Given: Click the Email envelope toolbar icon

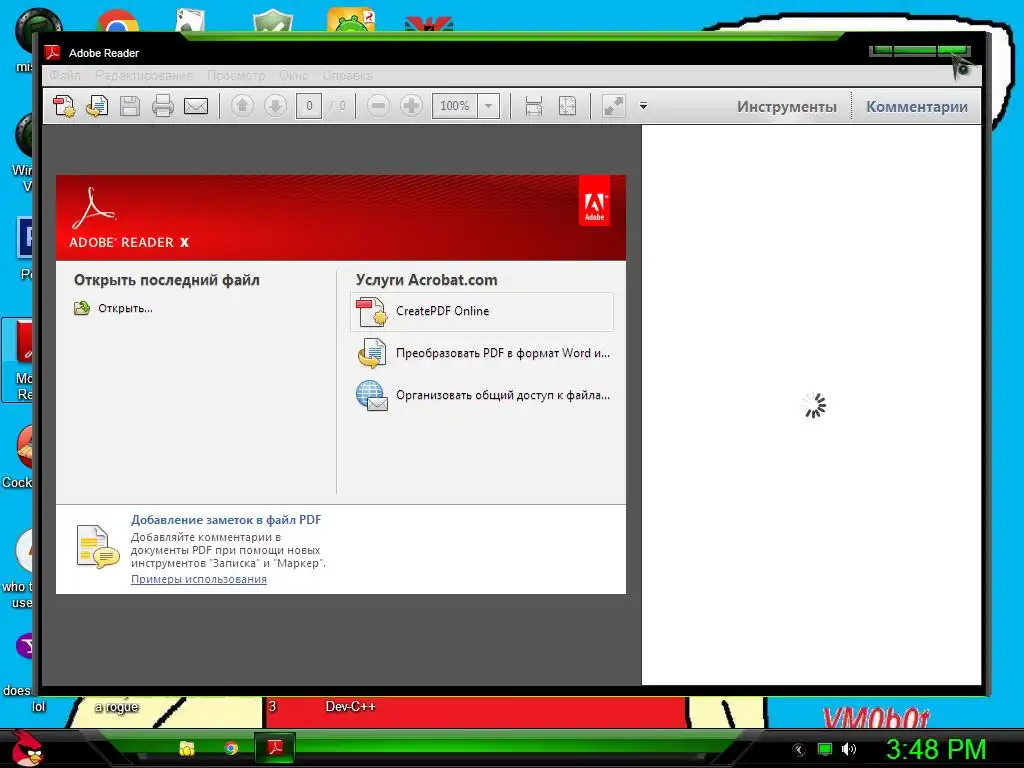Looking at the screenshot, I should click(196, 106).
